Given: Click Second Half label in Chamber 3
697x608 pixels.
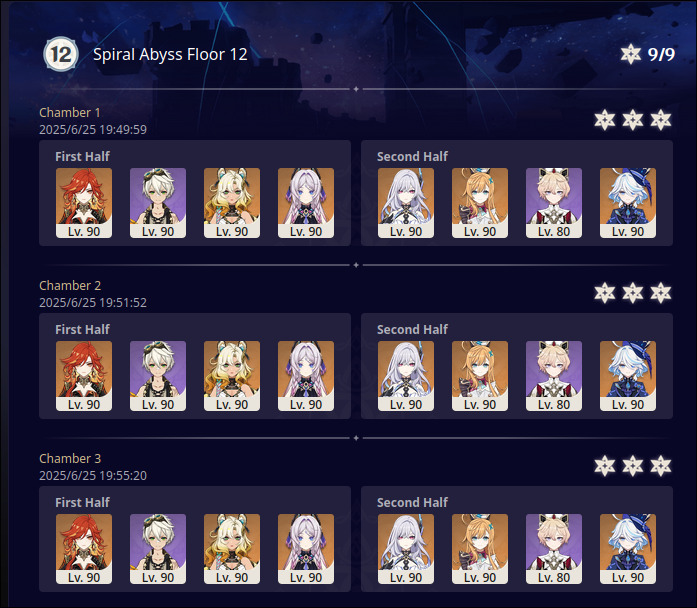Looking at the screenshot, I should tap(412, 502).
